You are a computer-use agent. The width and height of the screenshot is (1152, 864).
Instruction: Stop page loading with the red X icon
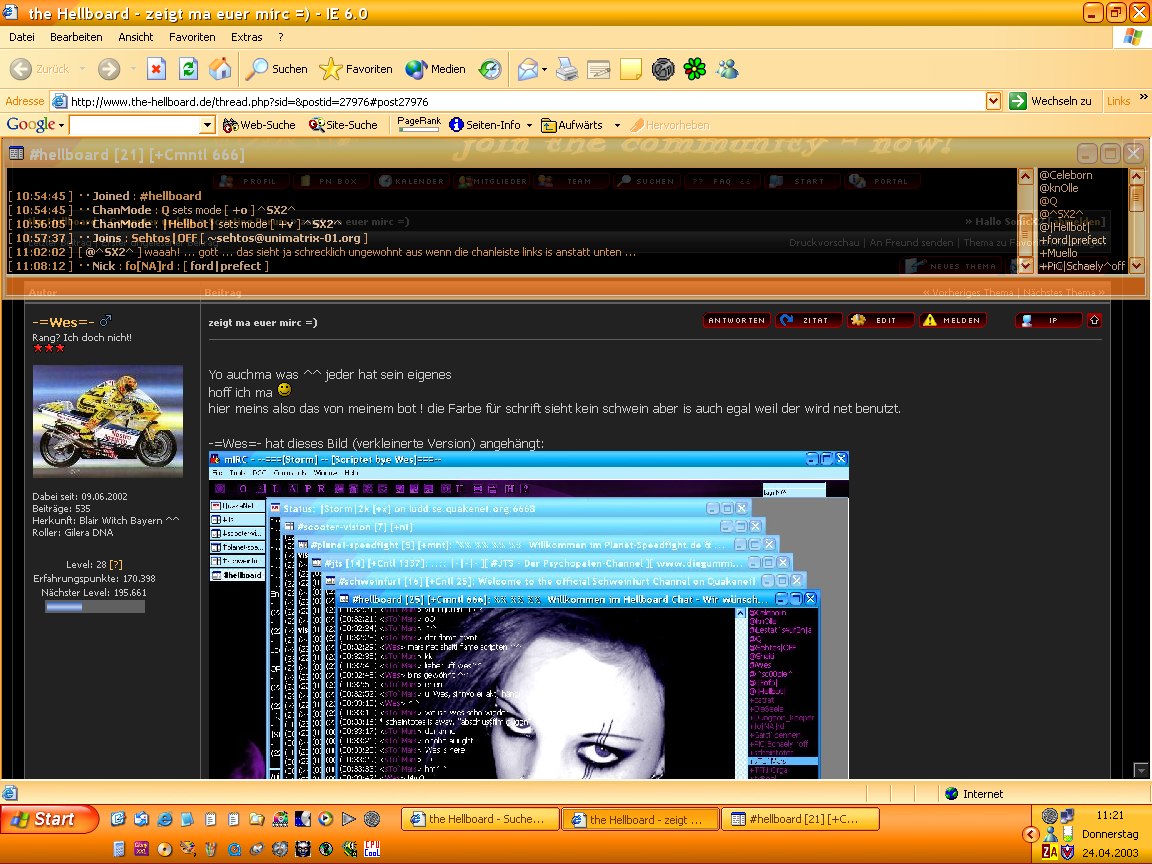[x=156, y=69]
